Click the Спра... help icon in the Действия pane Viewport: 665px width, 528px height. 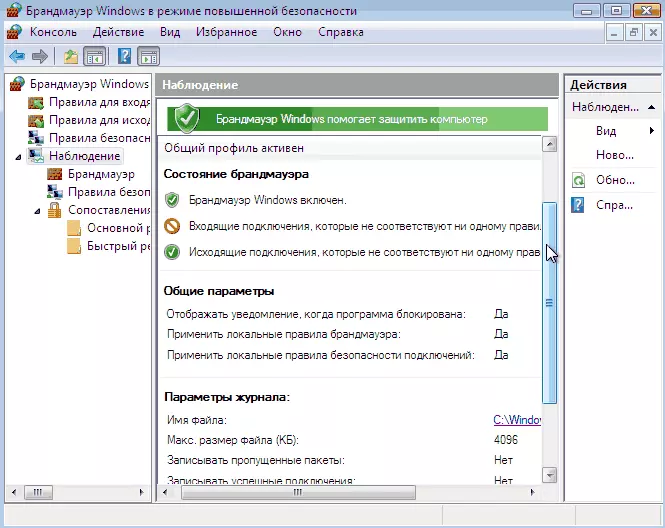point(578,205)
